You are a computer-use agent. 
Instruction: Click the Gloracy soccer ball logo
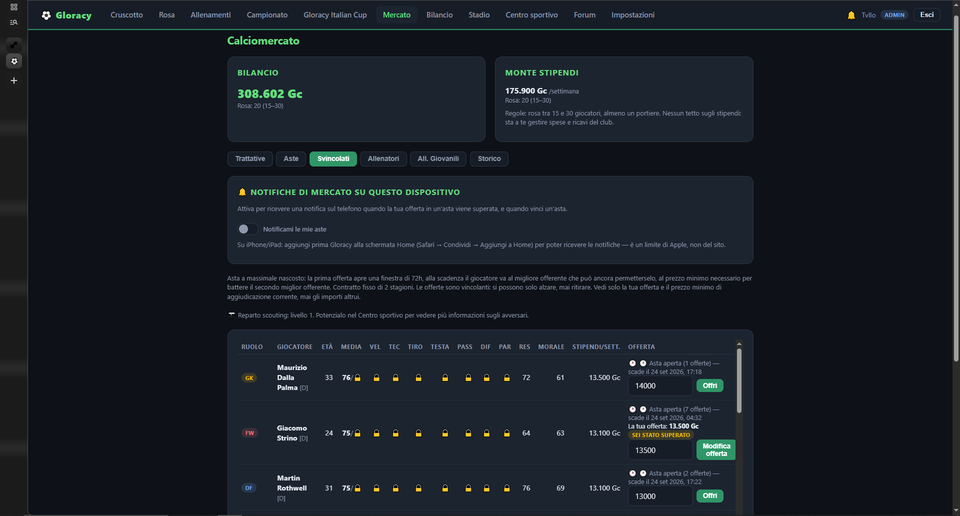click(46, 15)
